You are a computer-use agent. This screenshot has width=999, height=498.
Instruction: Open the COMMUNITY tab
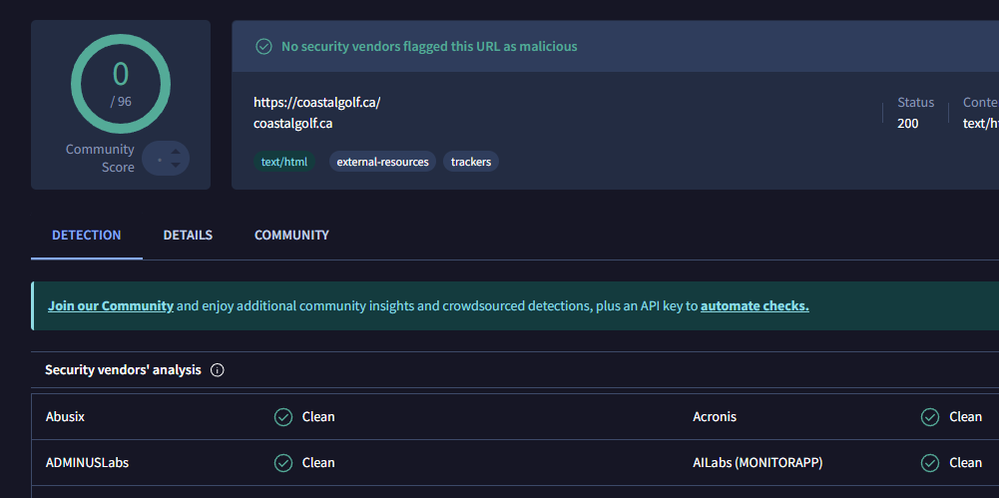coord(291,235)
